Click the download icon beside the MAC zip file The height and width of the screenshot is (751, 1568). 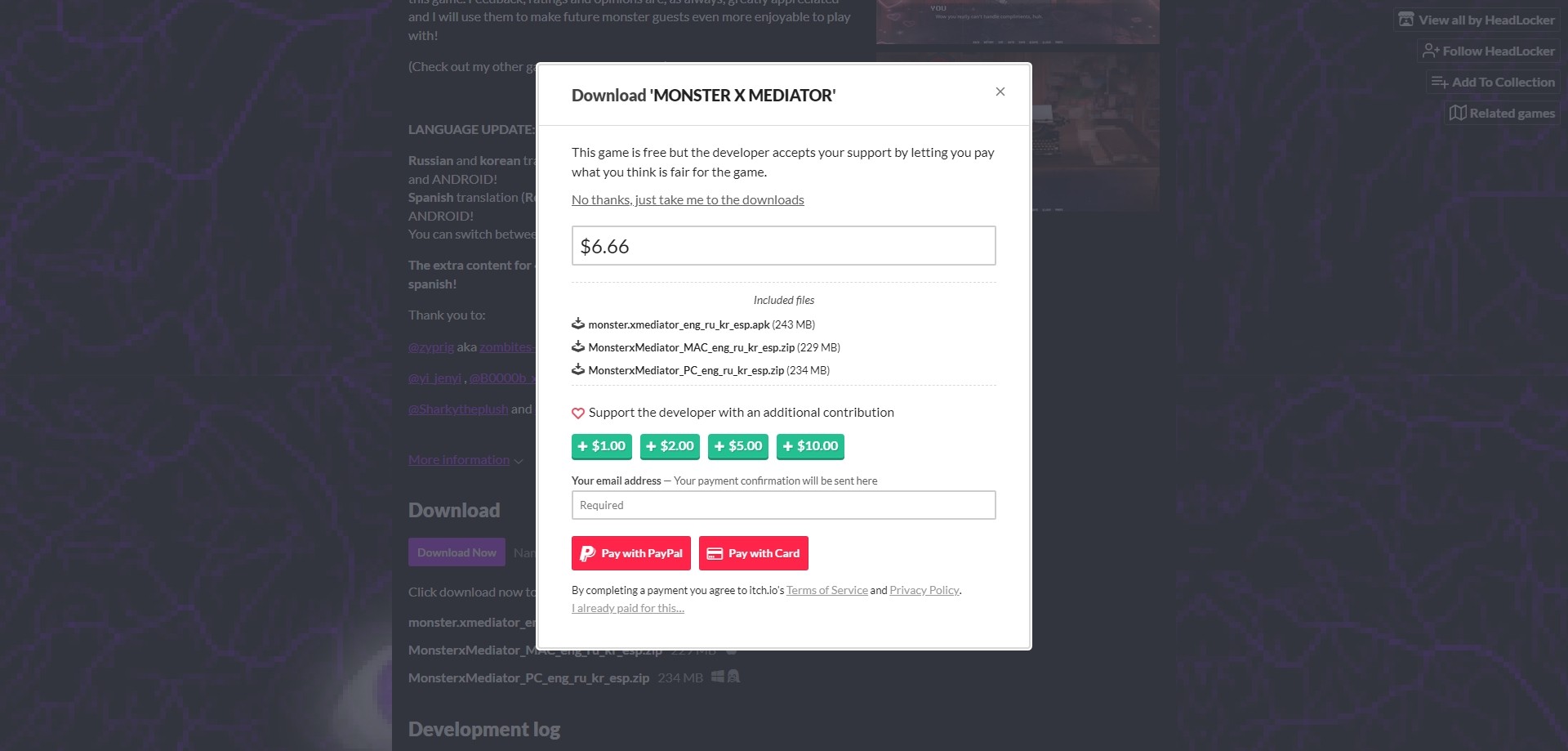click(x=578, y=346)
